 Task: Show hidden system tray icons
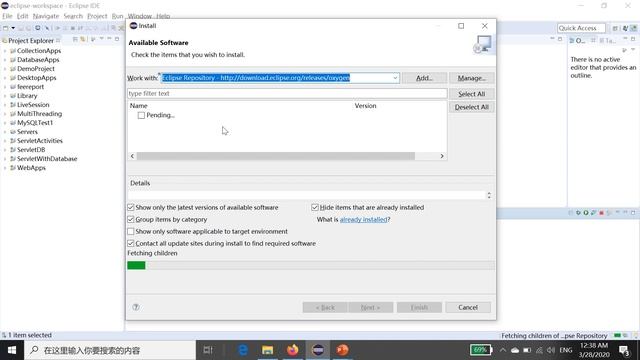click(x=503, y=350)
